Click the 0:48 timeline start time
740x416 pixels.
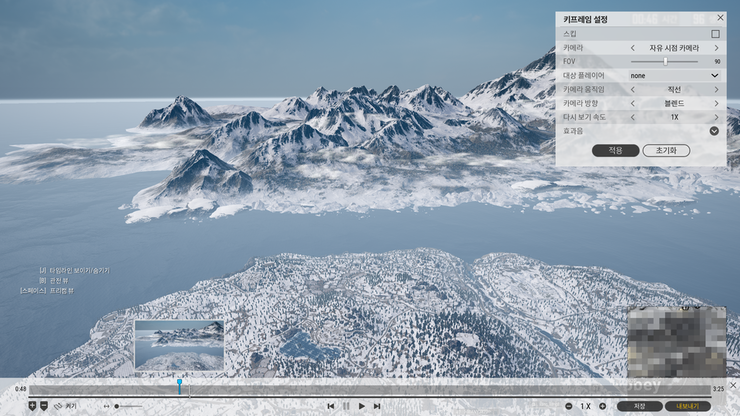(x=20, y=389)
